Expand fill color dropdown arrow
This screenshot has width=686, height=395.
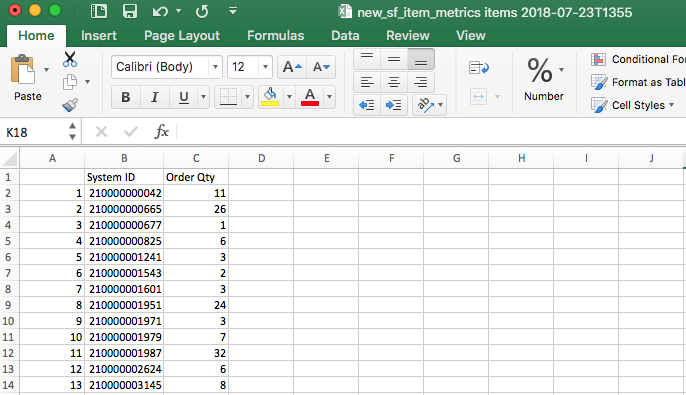(x=289, y=97)
